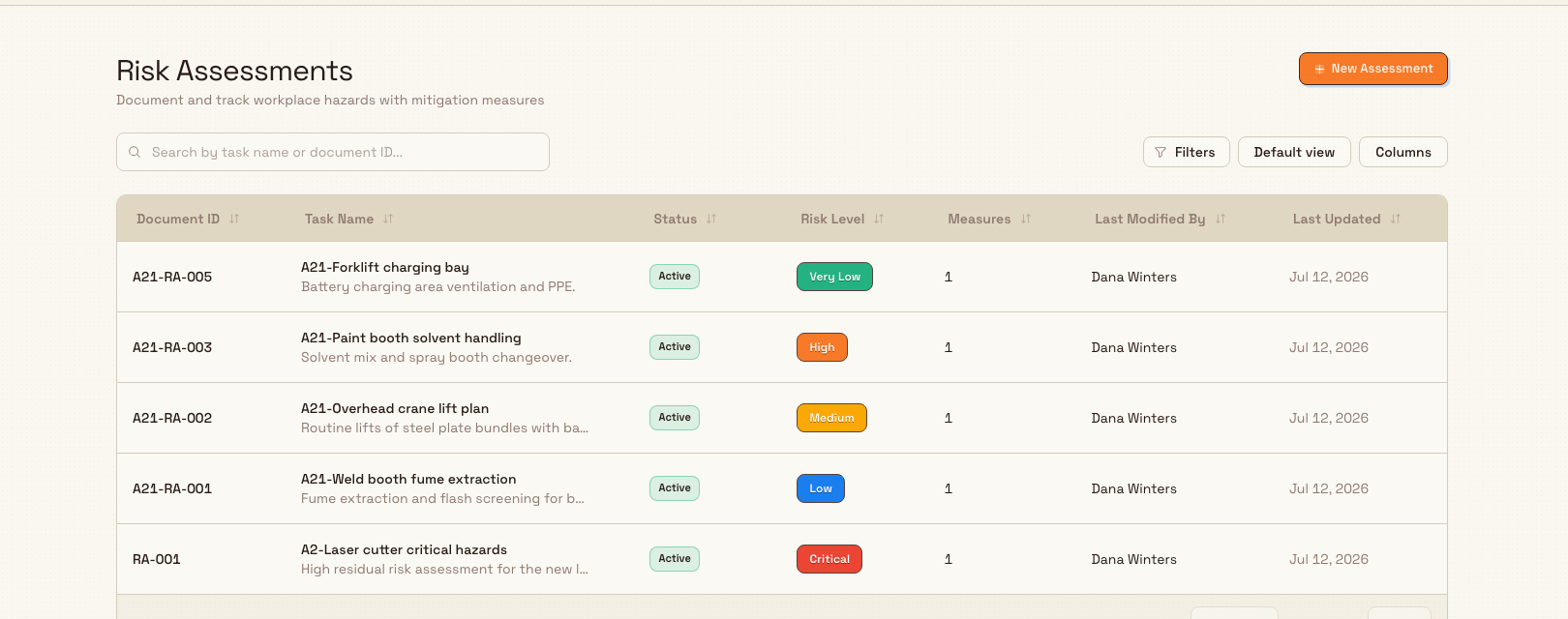
Task: Sort by Status column icon
Action: [x=711, y=219]
